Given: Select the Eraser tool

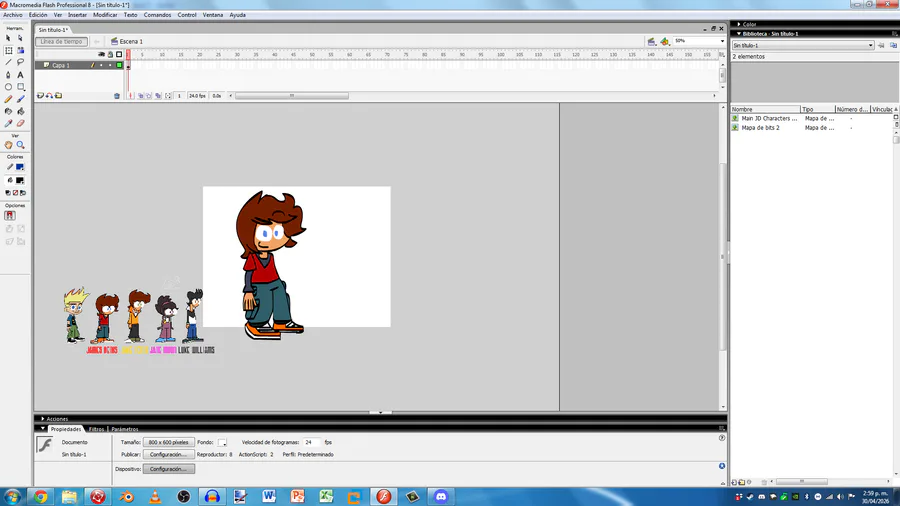Looking at the screenshot, I should [x=21, y=123].
